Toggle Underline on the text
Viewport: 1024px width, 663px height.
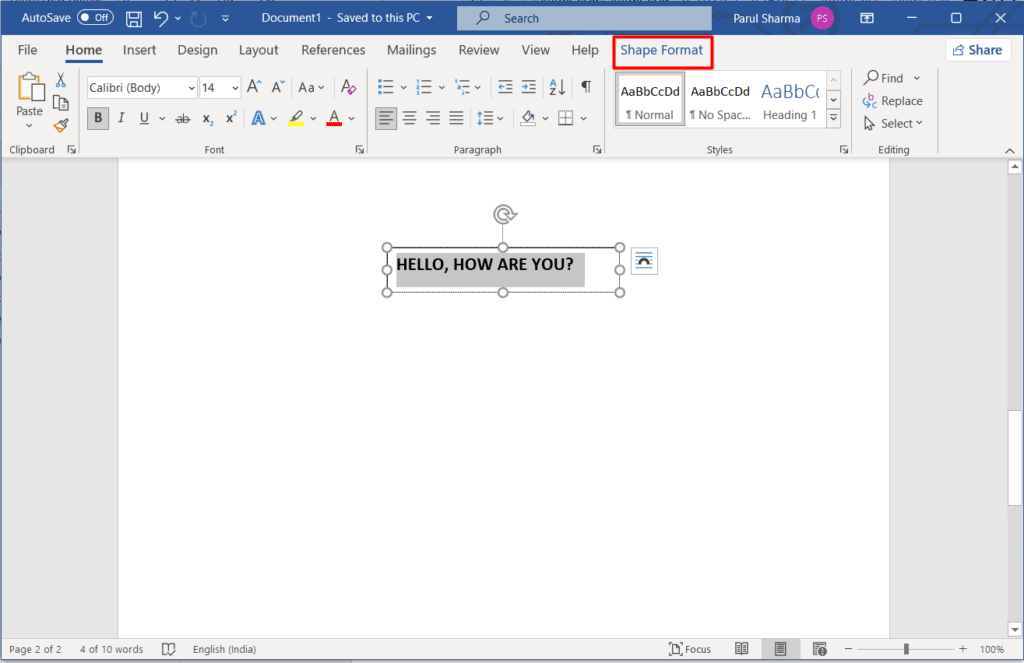pos(144,118)
